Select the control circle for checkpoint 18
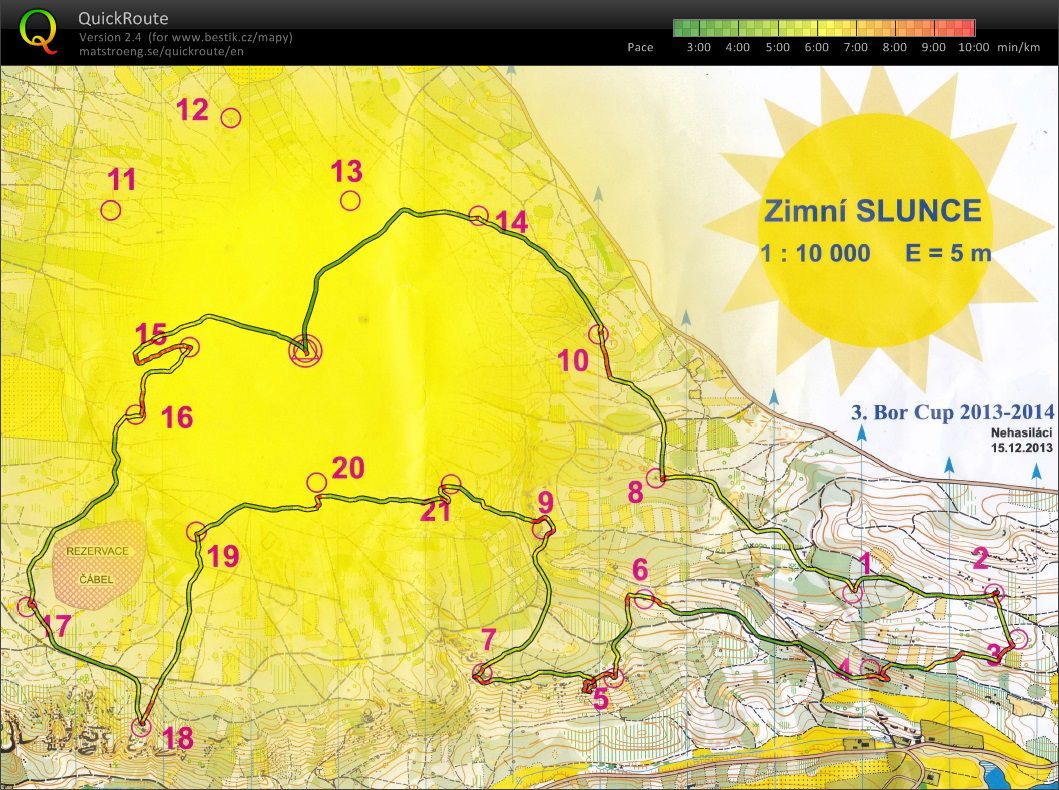Viewport: 1059px width, 790px height. [x=140, y=727]
